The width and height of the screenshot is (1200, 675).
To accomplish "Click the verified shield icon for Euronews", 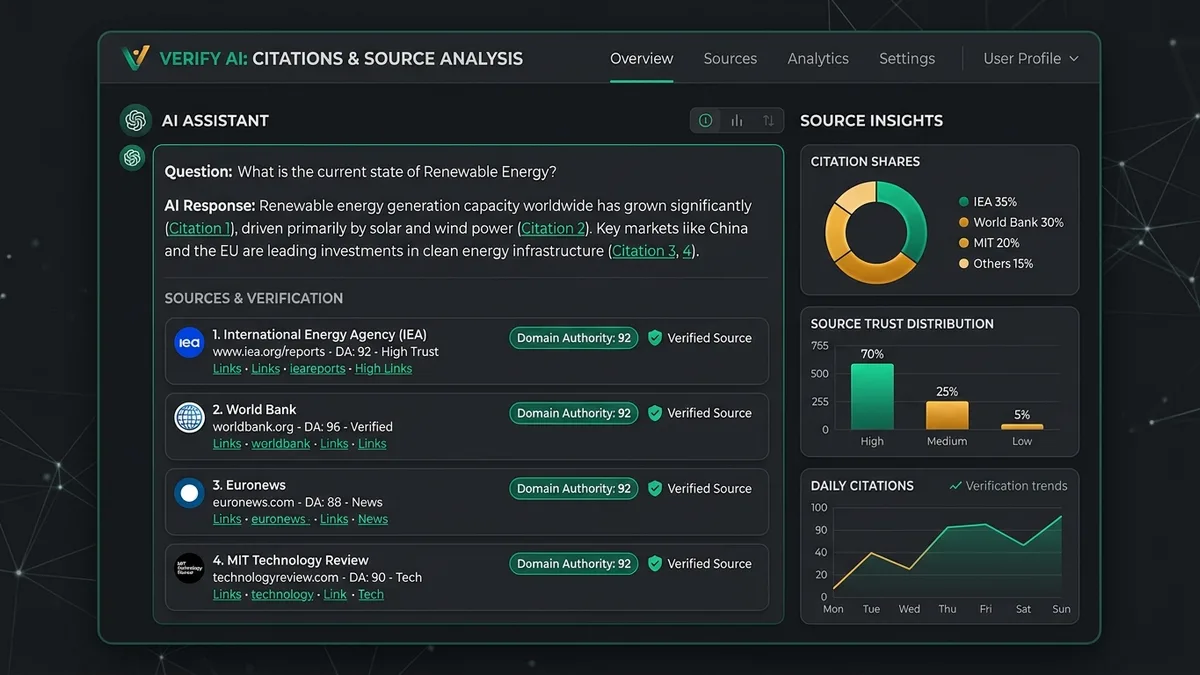I will [x=655, y=488].
